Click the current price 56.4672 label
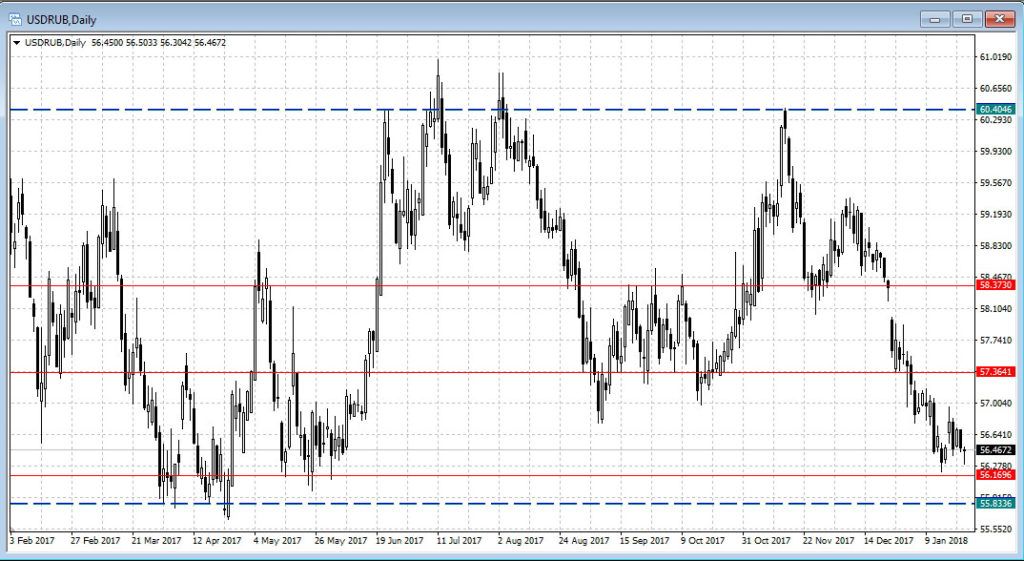This screenshot has height=561, width=1024. pos(998,450)
